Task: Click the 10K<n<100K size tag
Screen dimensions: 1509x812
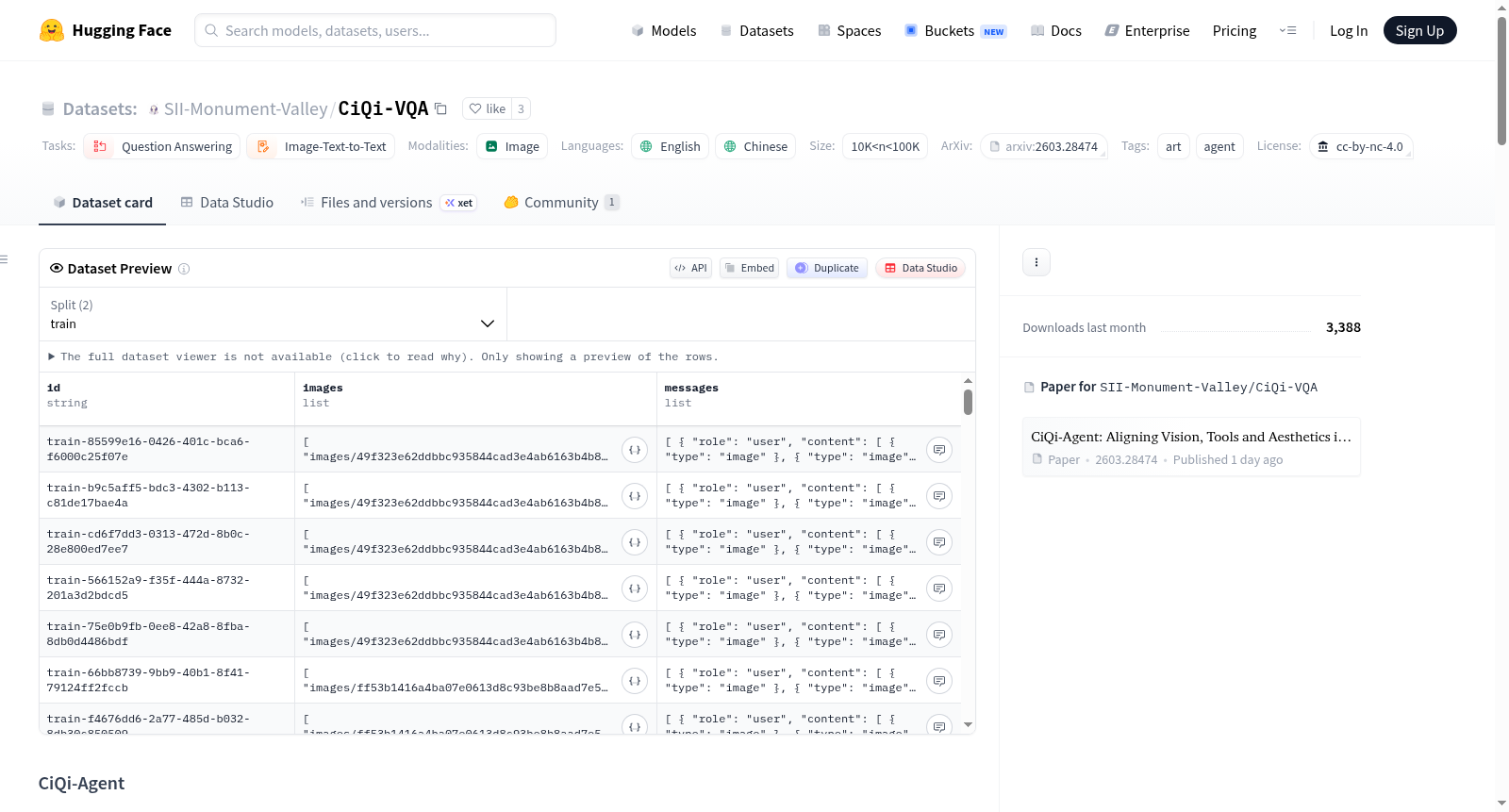Action: (x=885, y=146)
